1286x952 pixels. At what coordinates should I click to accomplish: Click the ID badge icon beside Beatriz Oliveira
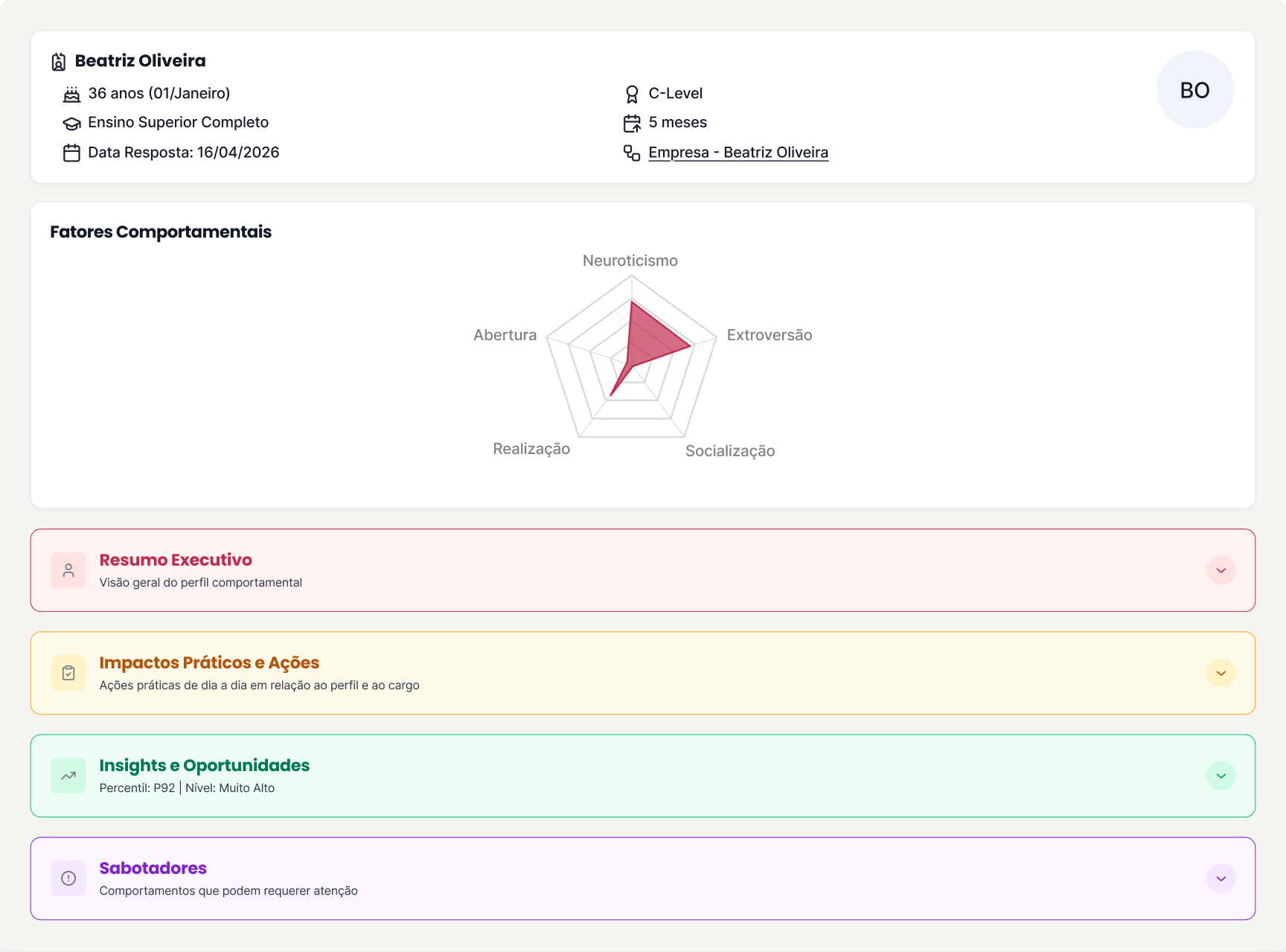59,62
